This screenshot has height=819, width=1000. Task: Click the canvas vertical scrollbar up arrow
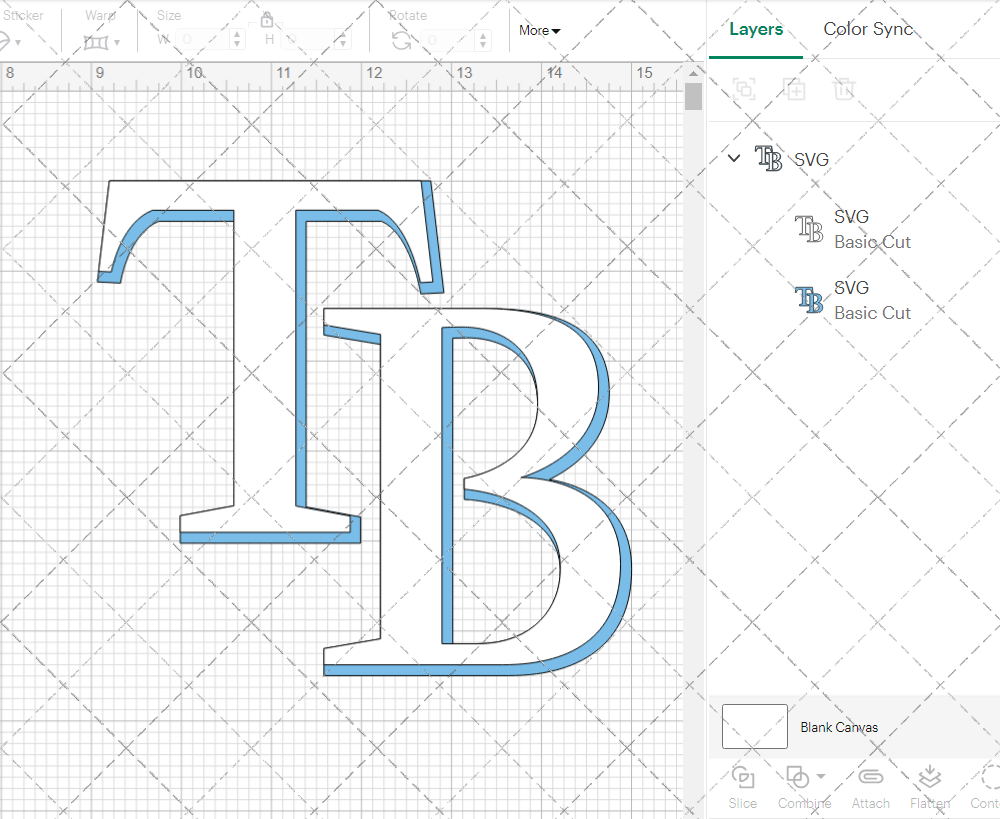coord(693,73)
